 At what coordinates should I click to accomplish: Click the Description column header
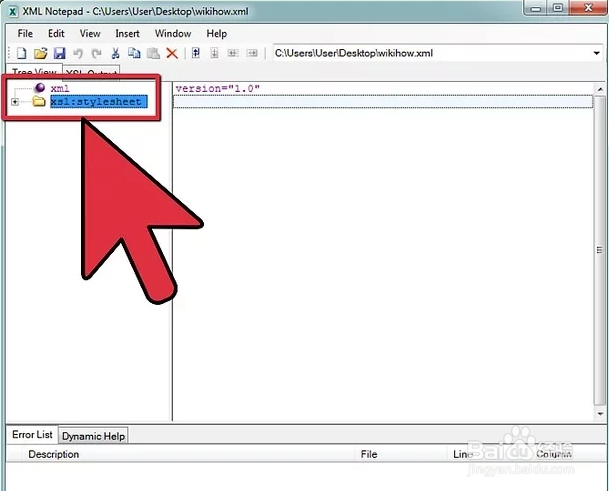(x=54, y=454)
